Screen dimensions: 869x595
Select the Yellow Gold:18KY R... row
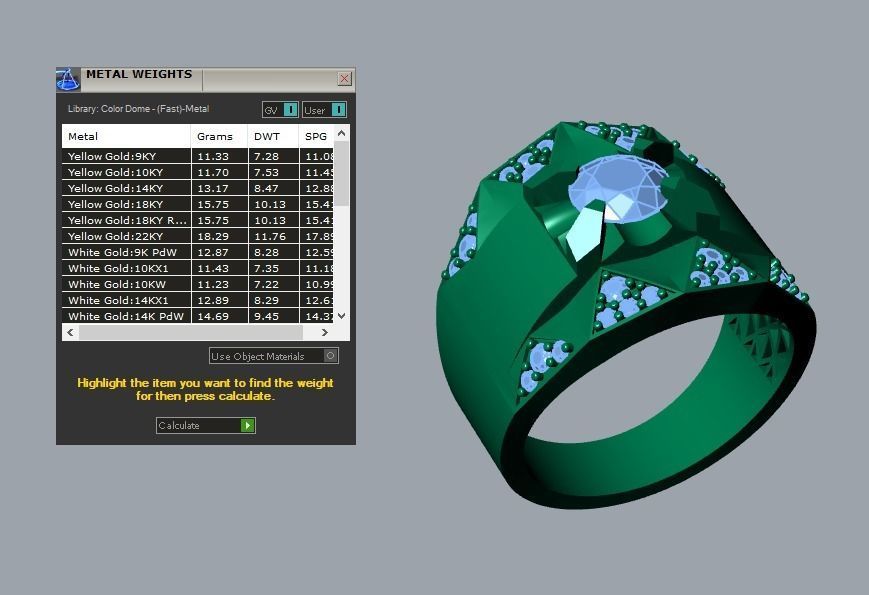198,220
